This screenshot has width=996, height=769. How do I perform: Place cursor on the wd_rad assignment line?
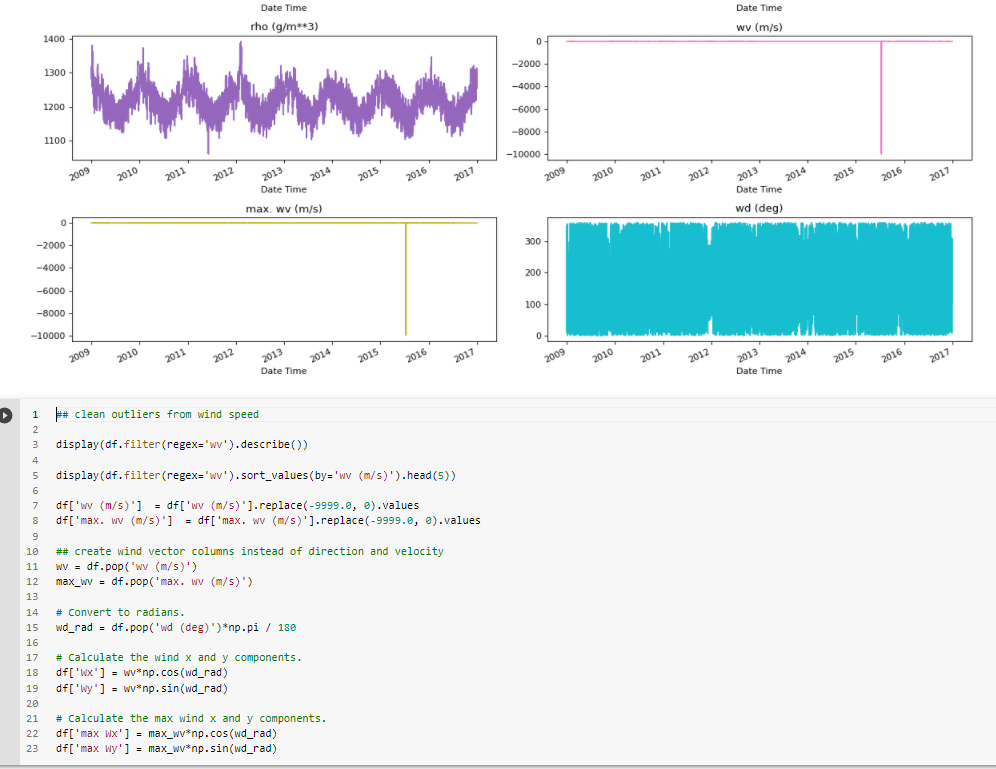[176, 627]
